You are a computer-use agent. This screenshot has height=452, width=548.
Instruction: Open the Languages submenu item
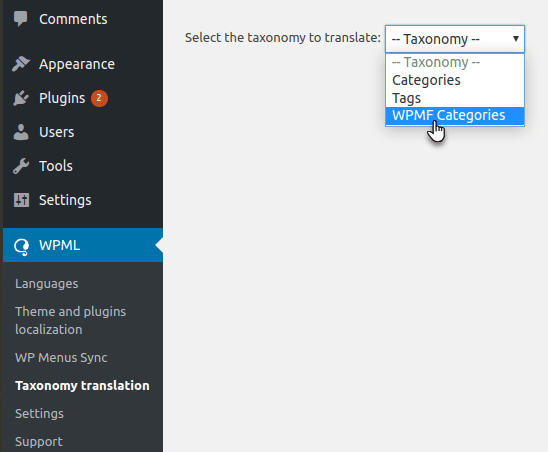click(46, 284)
